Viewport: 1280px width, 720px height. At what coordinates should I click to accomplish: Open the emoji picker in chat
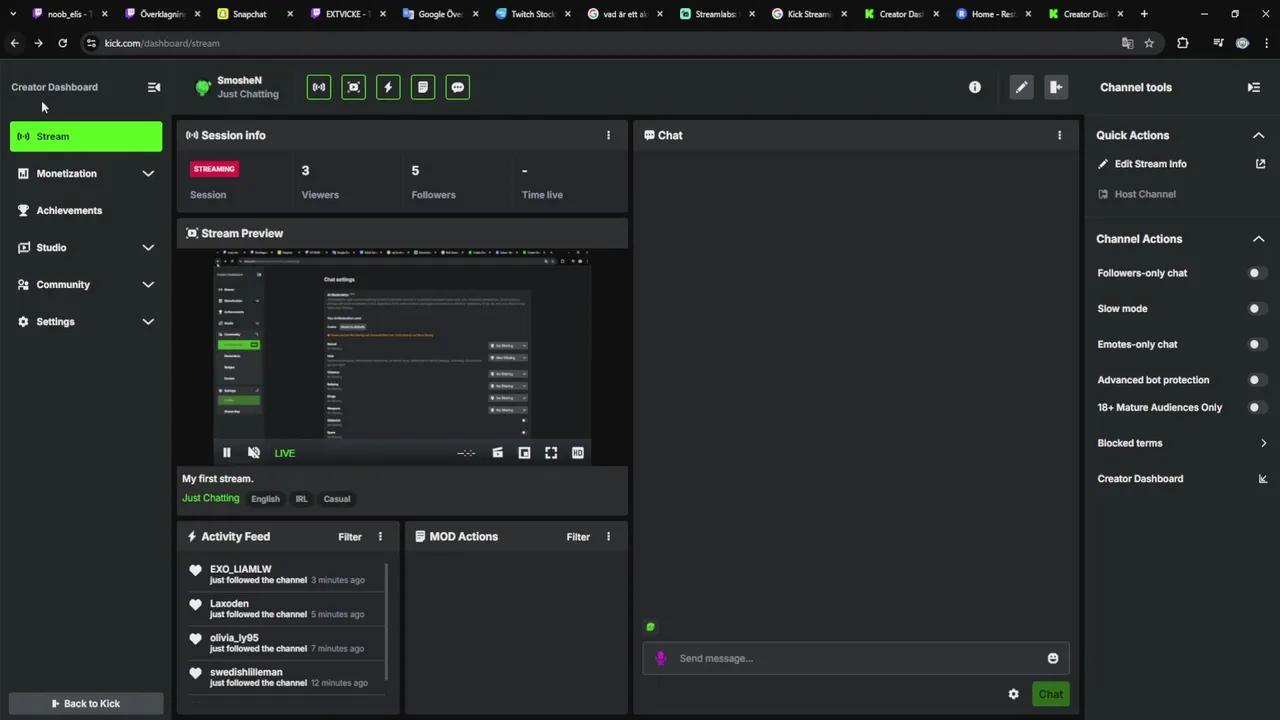[1053, 658]
